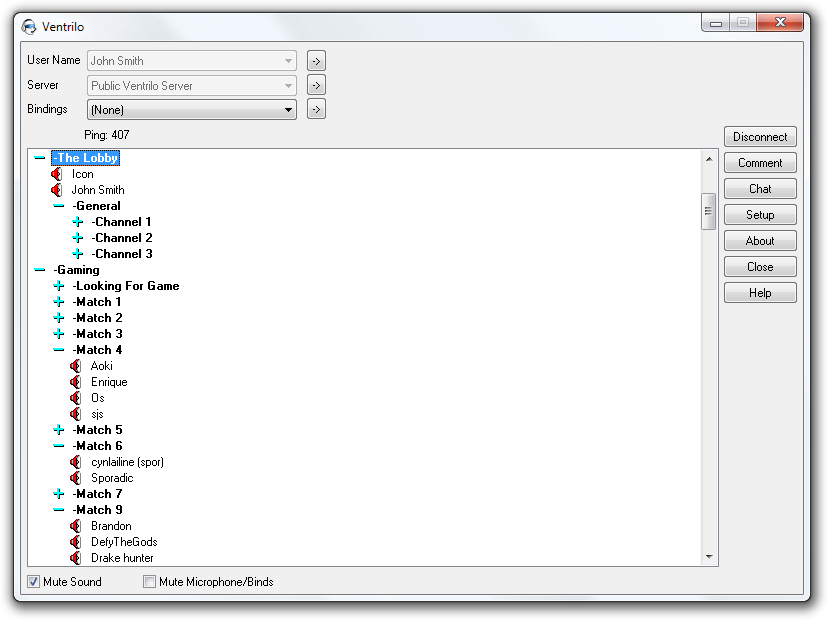Viewport: 829px width, 621px height.
Task: Click the speaker icon beside John Smith in lobby
Action: coord(57,190)
